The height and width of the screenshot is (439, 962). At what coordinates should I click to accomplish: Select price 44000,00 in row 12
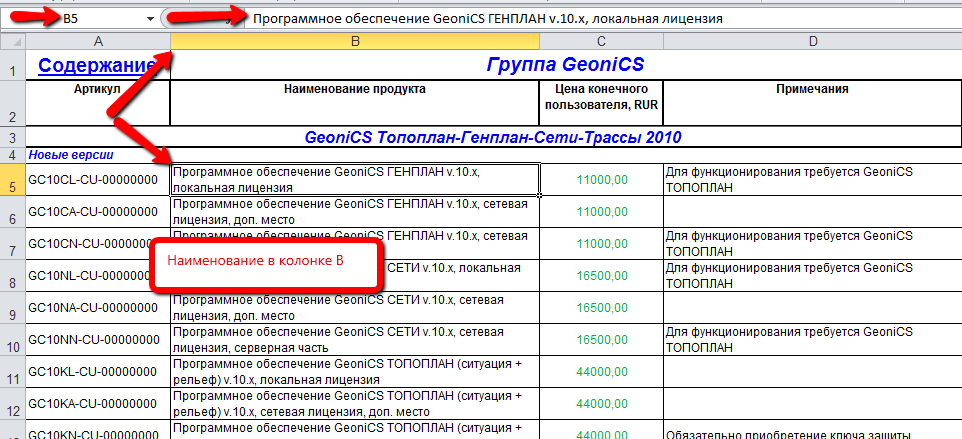(601, 403)
